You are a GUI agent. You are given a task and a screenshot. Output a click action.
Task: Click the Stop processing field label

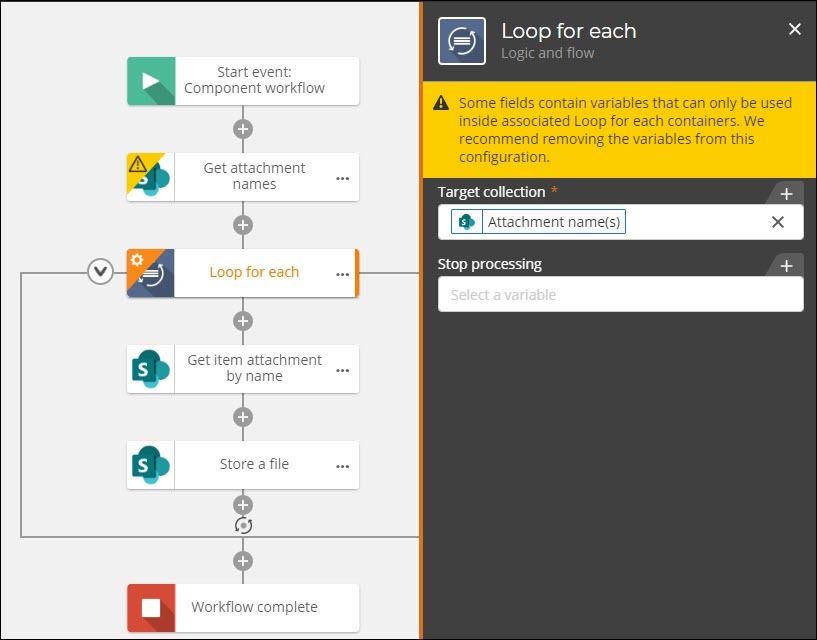(490, 264)
